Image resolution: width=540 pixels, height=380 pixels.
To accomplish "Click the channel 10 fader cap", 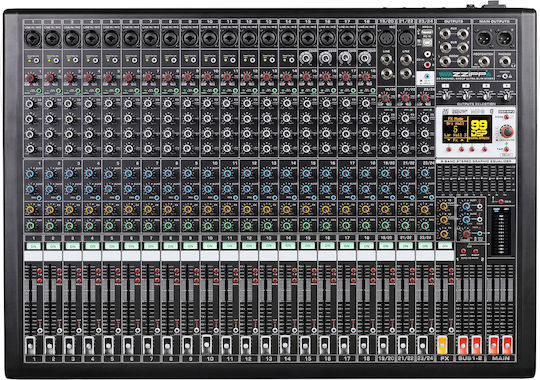I will [207, 343].
